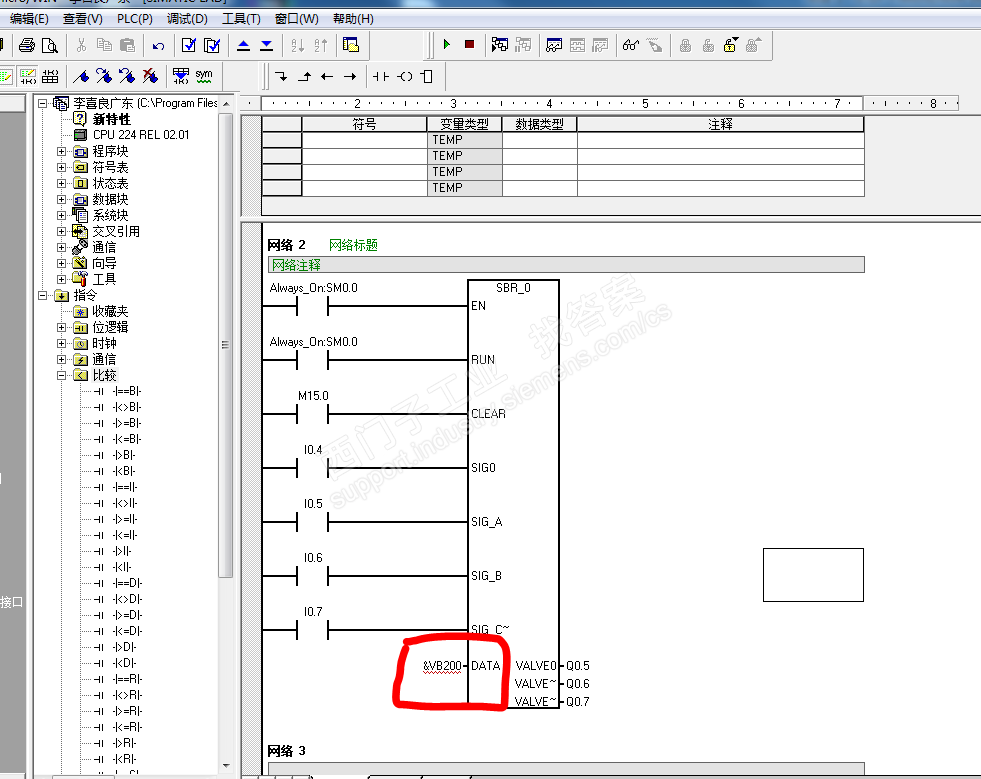Open the 工具(T) menu
Viewport: 981px width, 779px height.
coord(241,19)
